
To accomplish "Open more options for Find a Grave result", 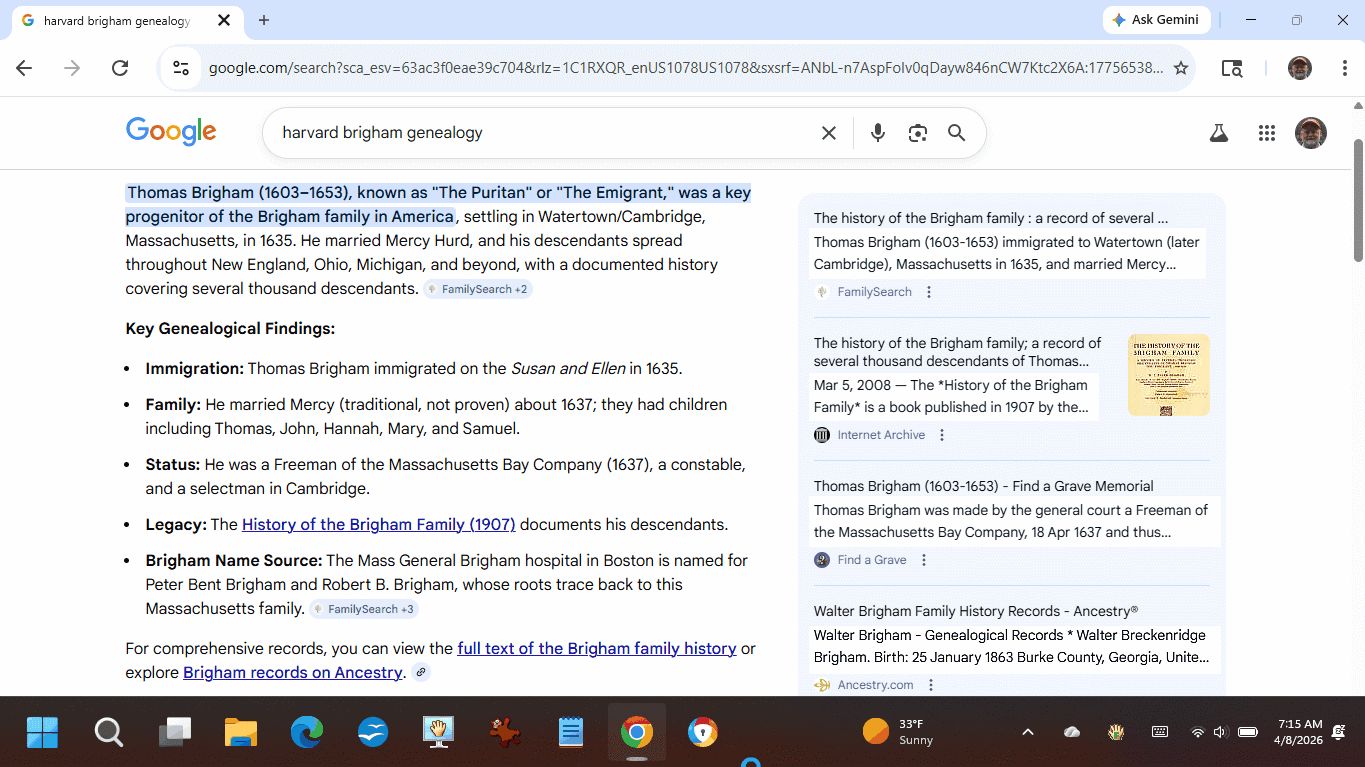I will tap(924, 560).
